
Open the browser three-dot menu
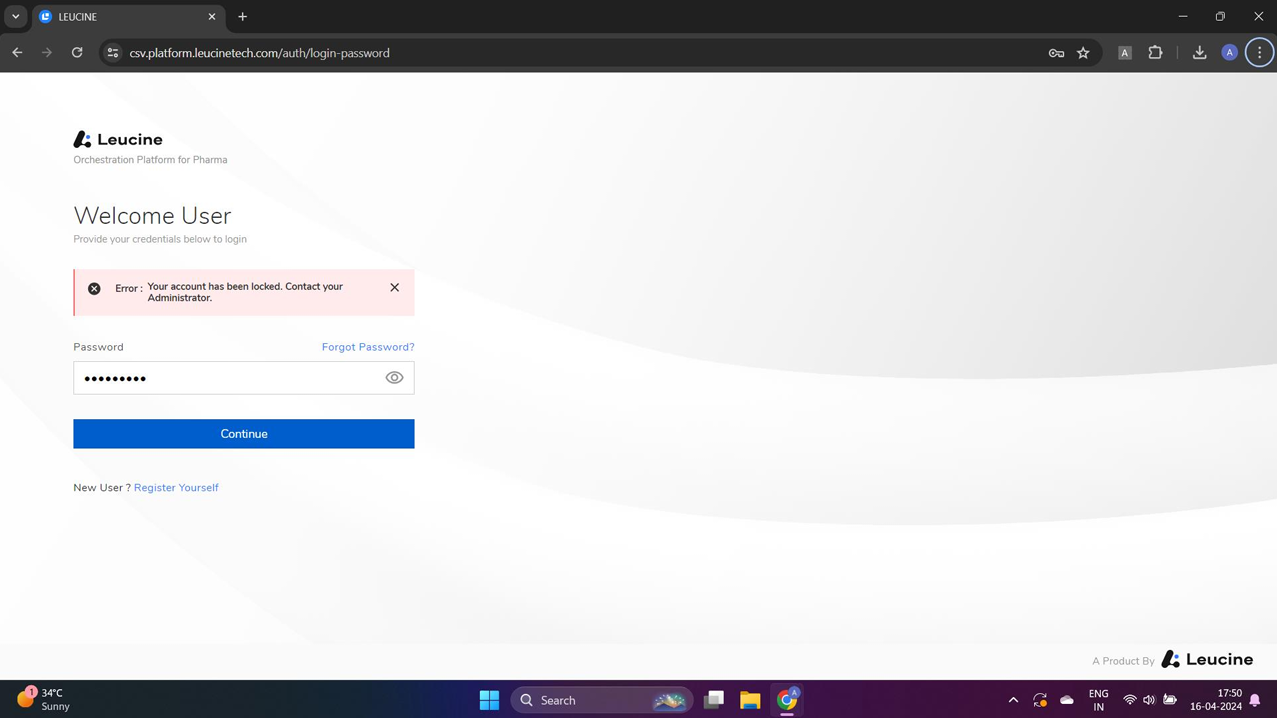[1258, 52]
